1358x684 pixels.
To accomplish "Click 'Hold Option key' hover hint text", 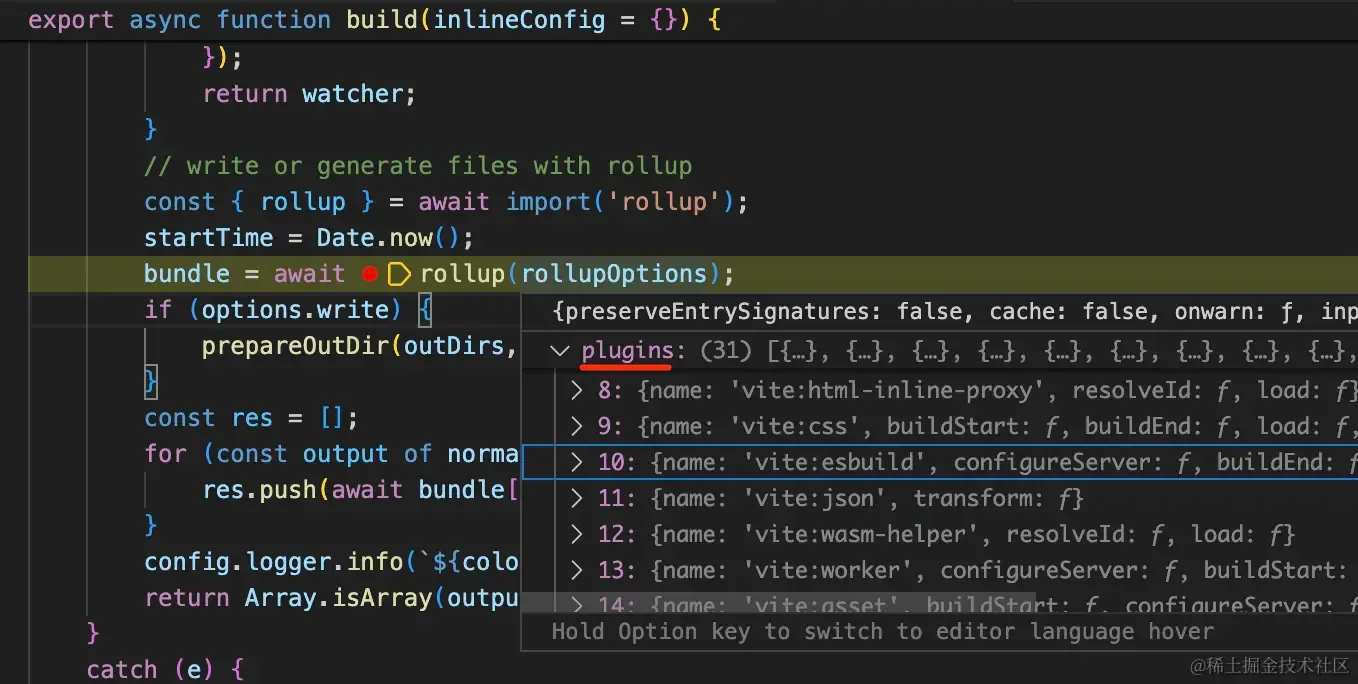I will (x=882, y=631).
